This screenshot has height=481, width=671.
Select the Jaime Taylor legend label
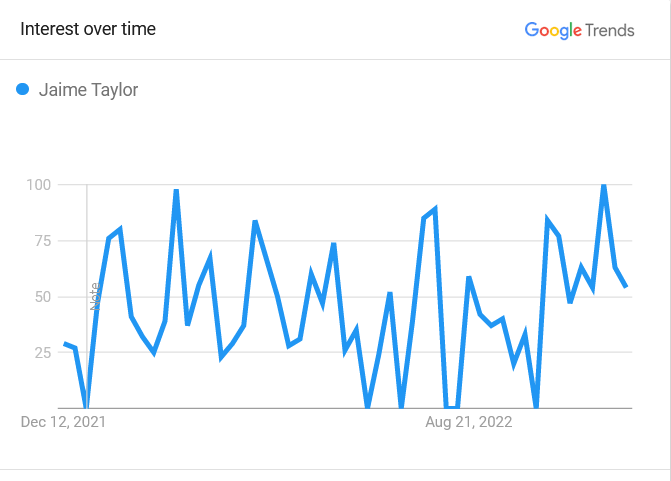coord(88,90)
